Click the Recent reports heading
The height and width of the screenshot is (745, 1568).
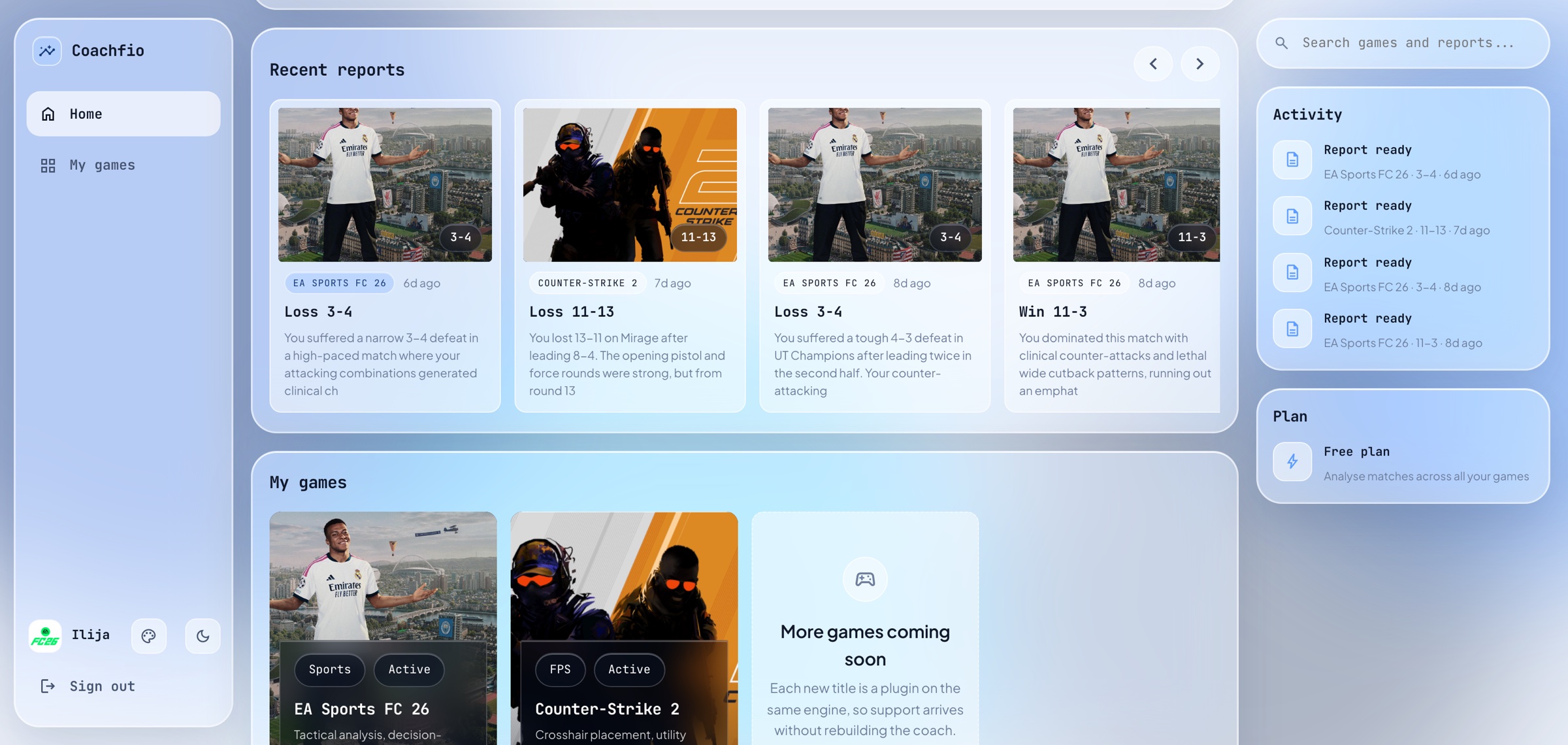(x=337, y=70)
